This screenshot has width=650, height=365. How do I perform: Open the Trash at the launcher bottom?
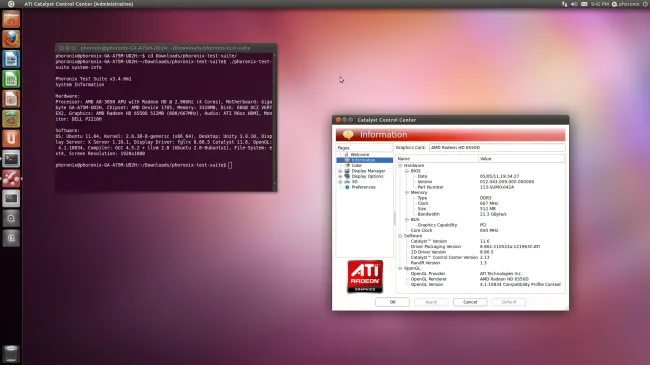tap(11, 354)
